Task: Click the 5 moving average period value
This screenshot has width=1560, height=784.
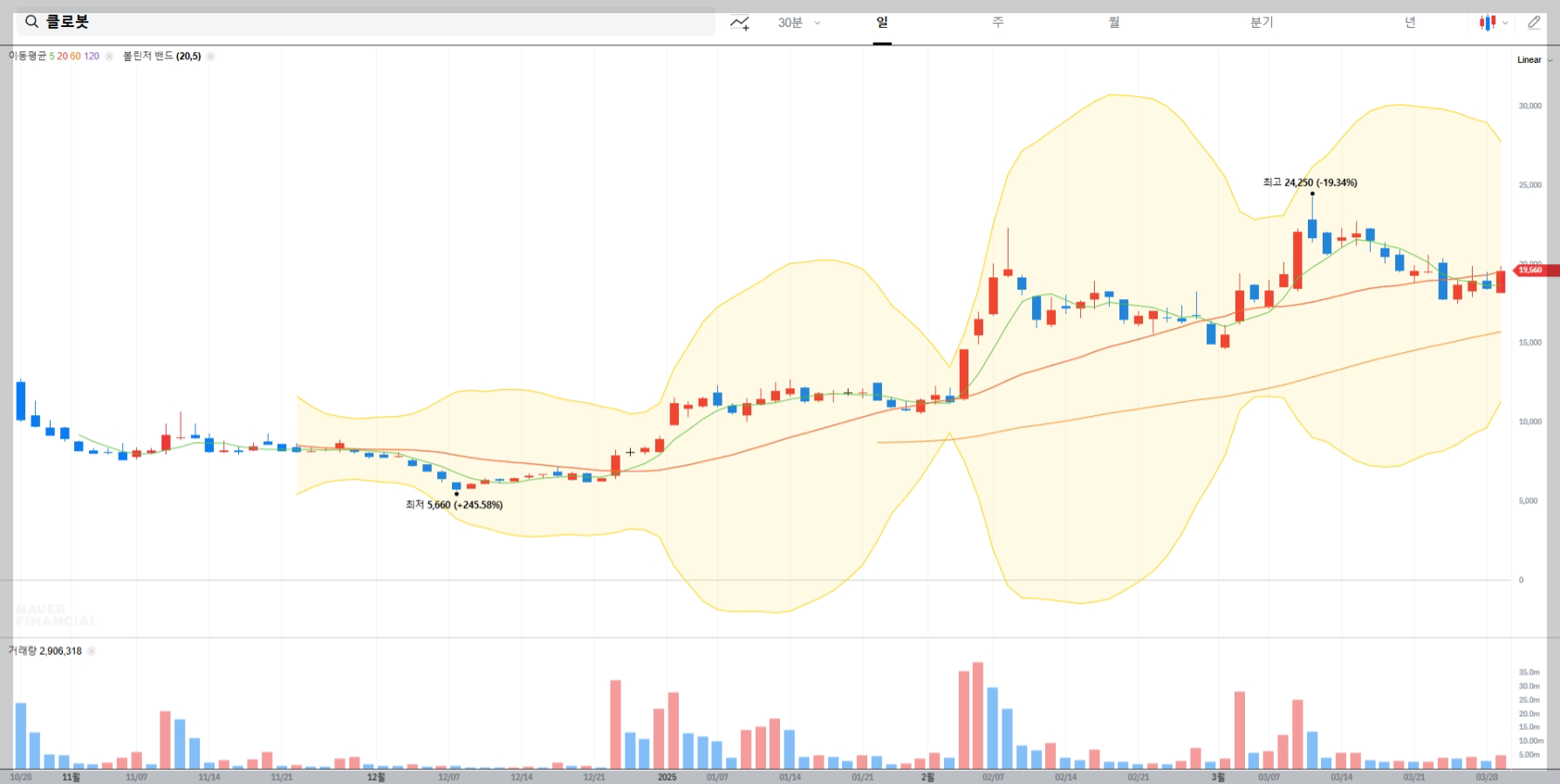Action: (51, 56)
